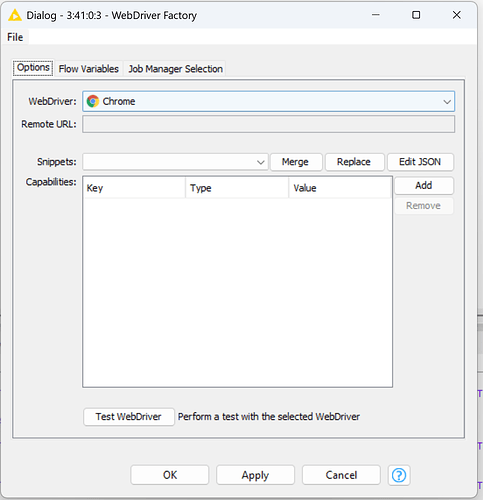The width and height of the screenshot is (483, 500).
Task: Click the KNIME warning triangle title icon
Action: [x=15, y=15]
